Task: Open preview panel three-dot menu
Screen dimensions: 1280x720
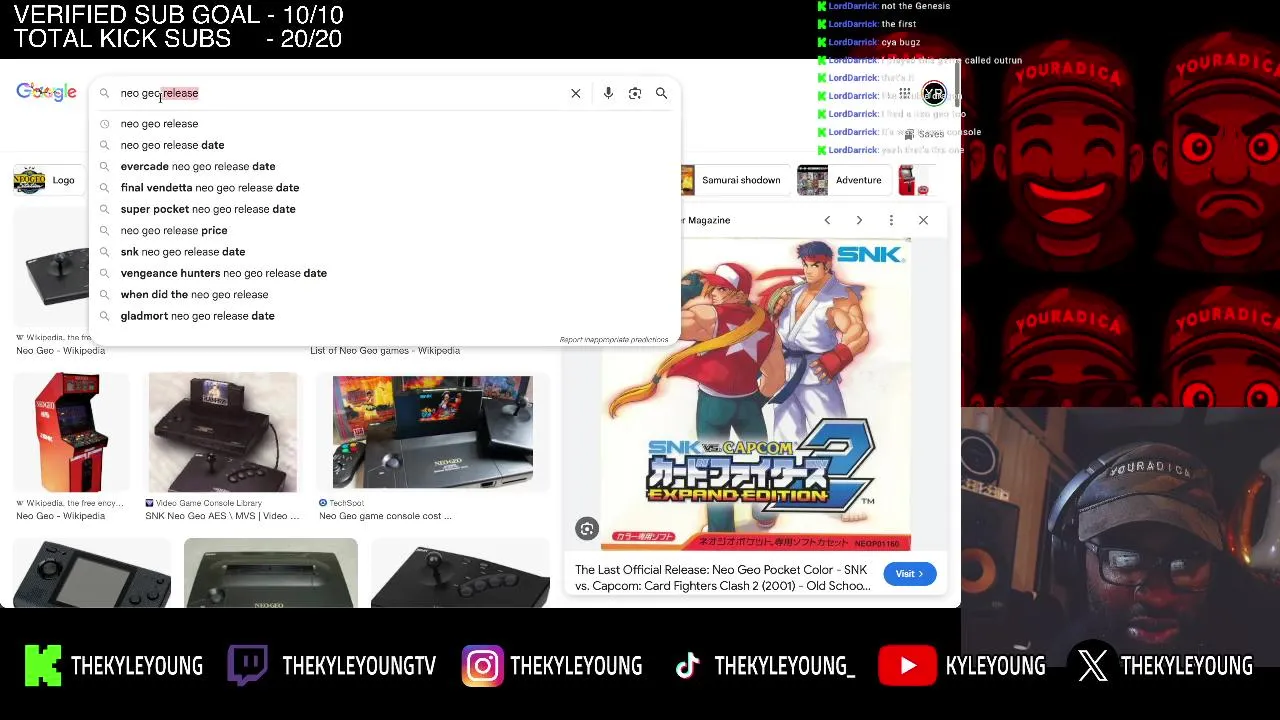Action: coord(891,220)
